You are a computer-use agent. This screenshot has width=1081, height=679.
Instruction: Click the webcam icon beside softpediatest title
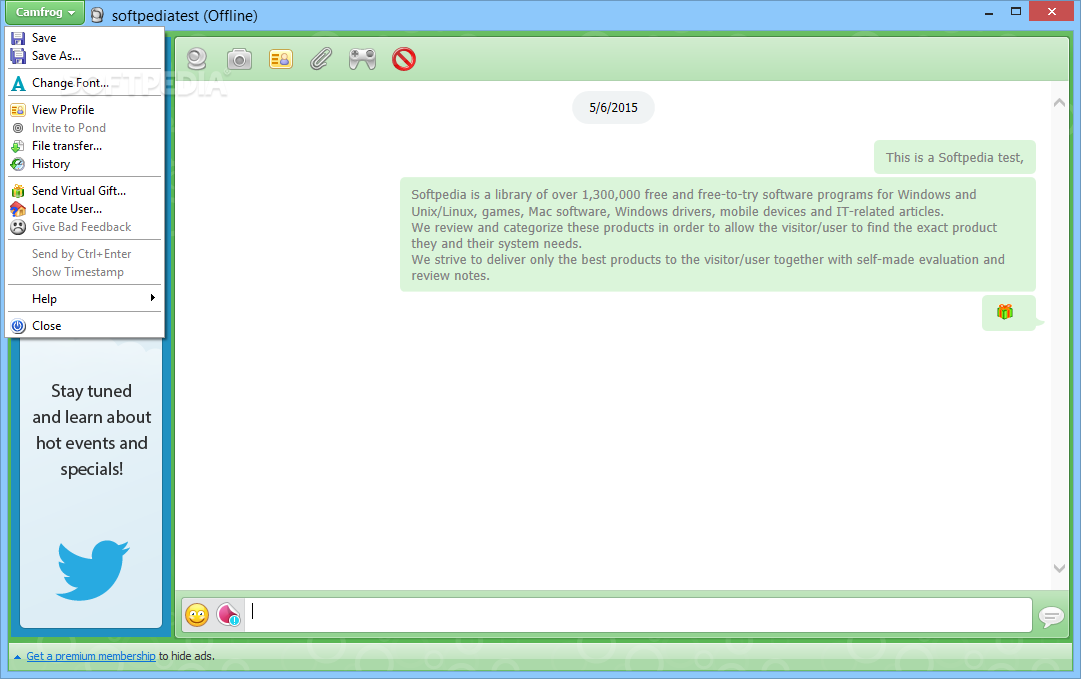click(x=98, y=15)
